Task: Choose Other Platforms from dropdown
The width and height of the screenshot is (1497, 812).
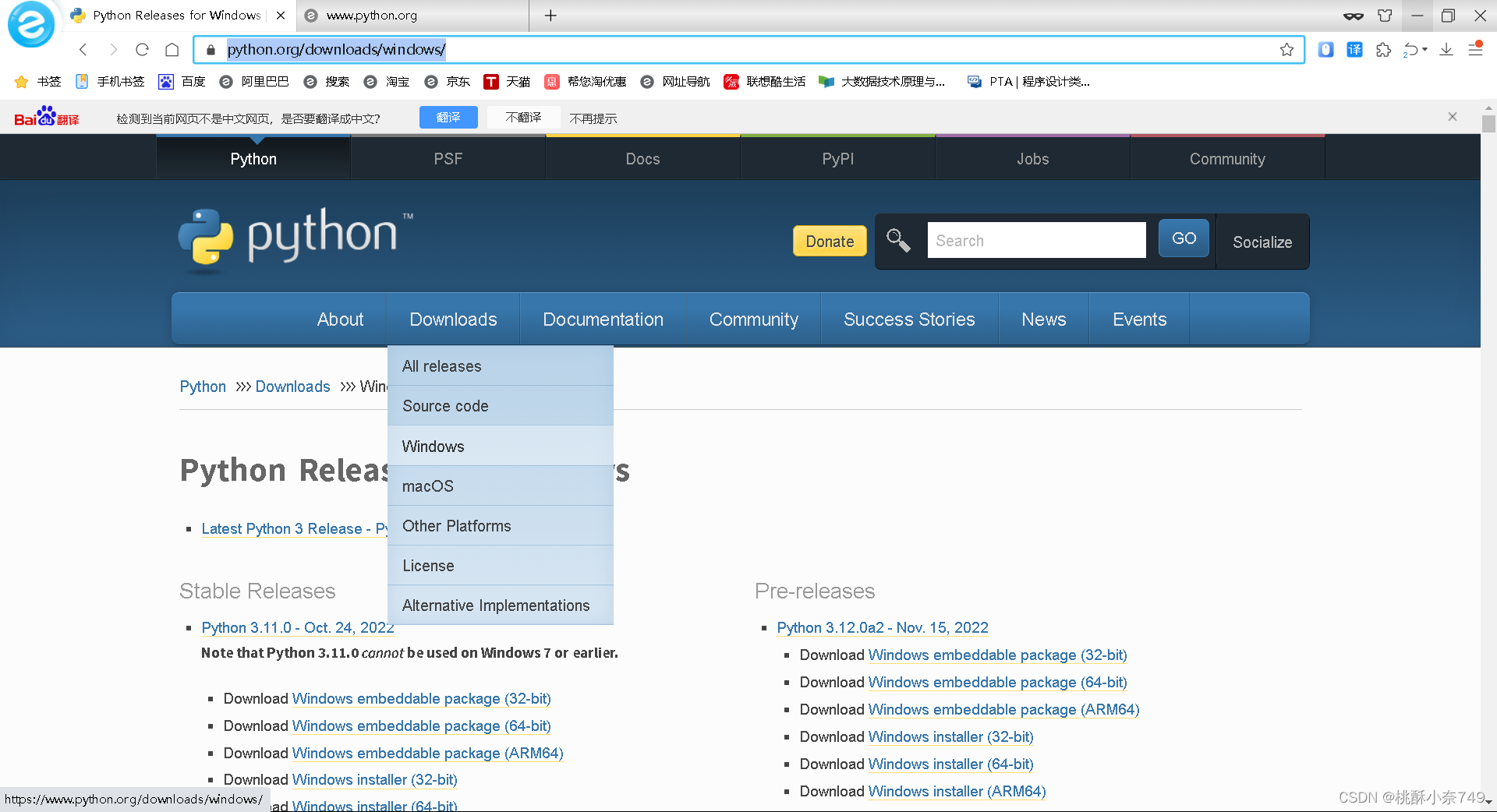Action: coord(500,526)
